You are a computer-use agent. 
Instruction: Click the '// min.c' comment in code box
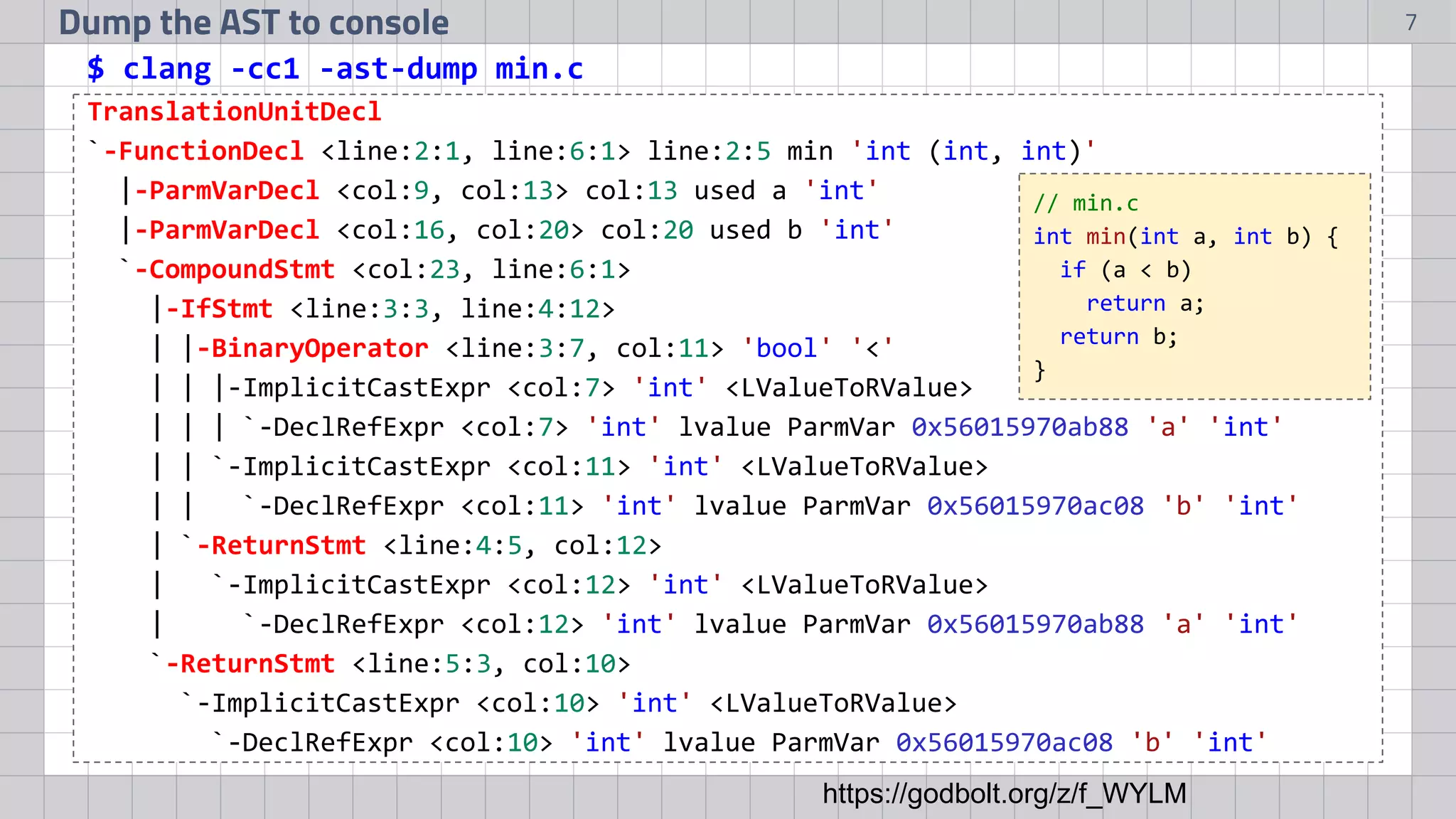point(1086,203)
